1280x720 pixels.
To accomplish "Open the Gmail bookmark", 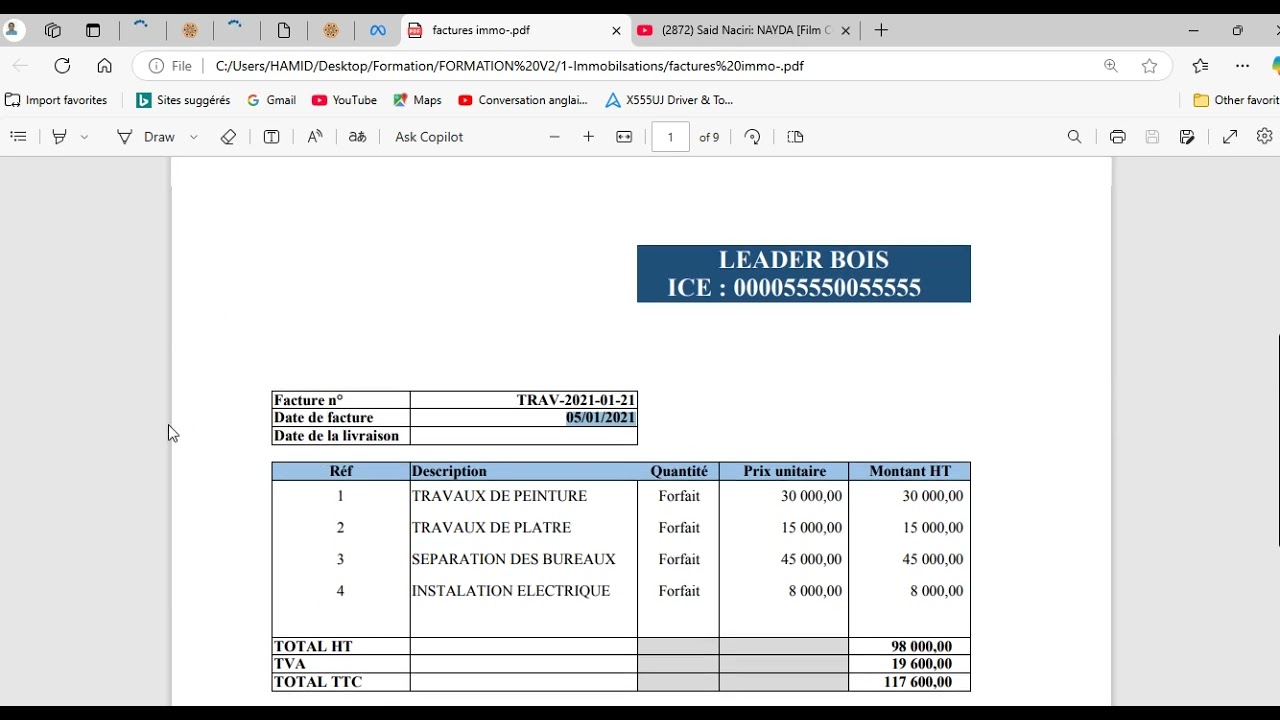I will pos(271,100).
